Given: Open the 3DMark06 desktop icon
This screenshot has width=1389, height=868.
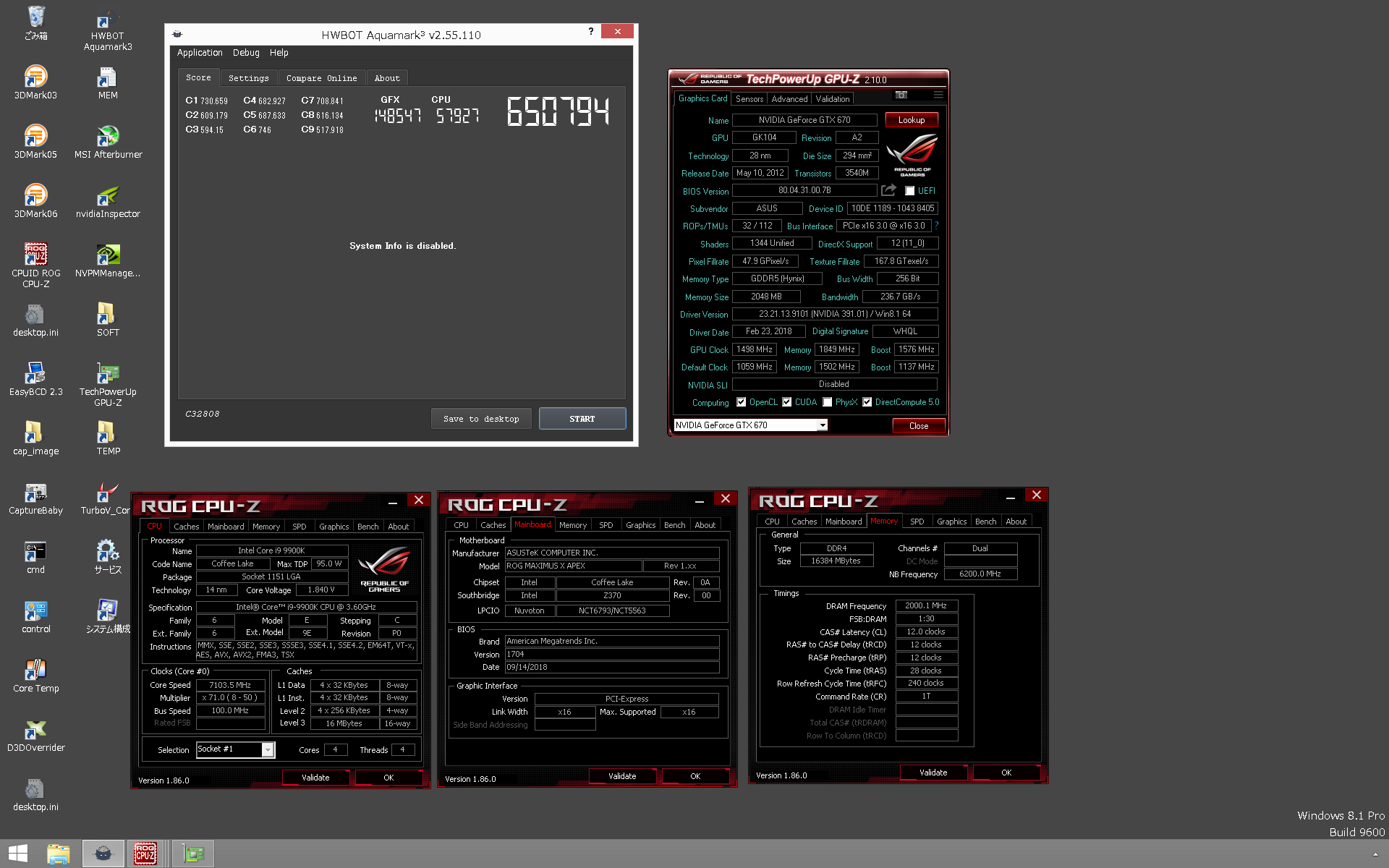Looking at the screenshot, I should click(x=35, y=200).
